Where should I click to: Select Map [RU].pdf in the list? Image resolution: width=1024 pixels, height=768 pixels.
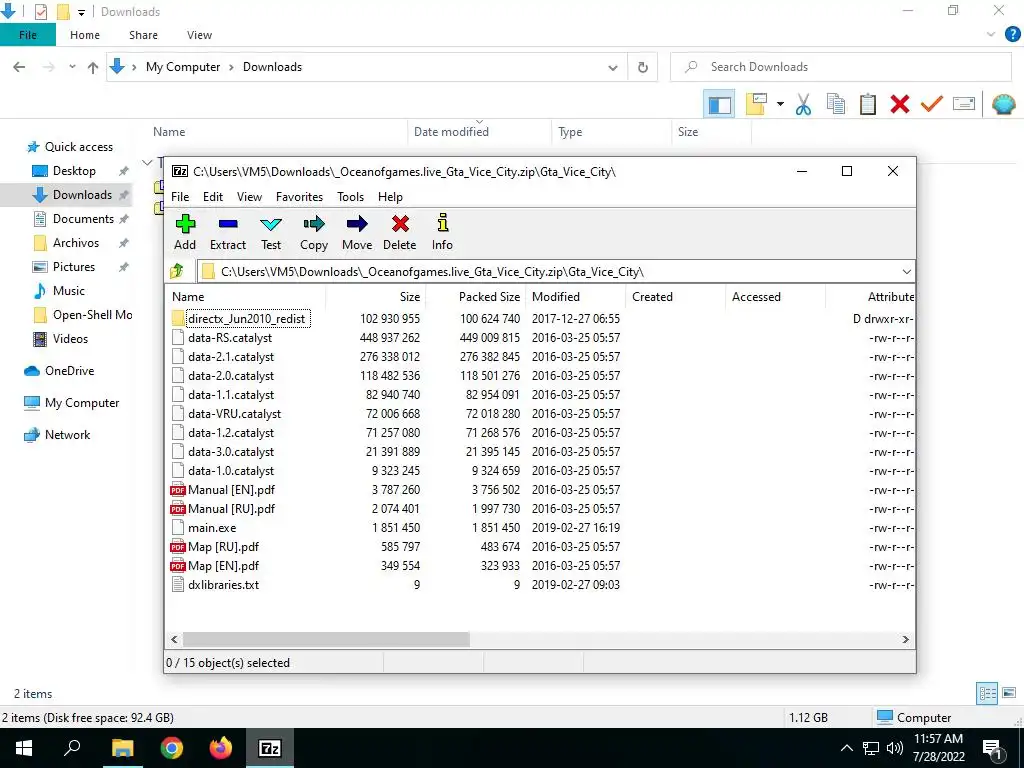(223, 547)
